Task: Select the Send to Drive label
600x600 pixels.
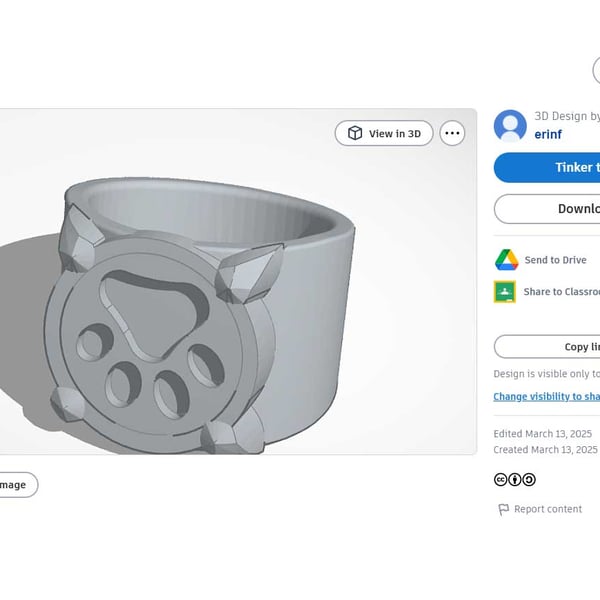Action: click(555, 260)
